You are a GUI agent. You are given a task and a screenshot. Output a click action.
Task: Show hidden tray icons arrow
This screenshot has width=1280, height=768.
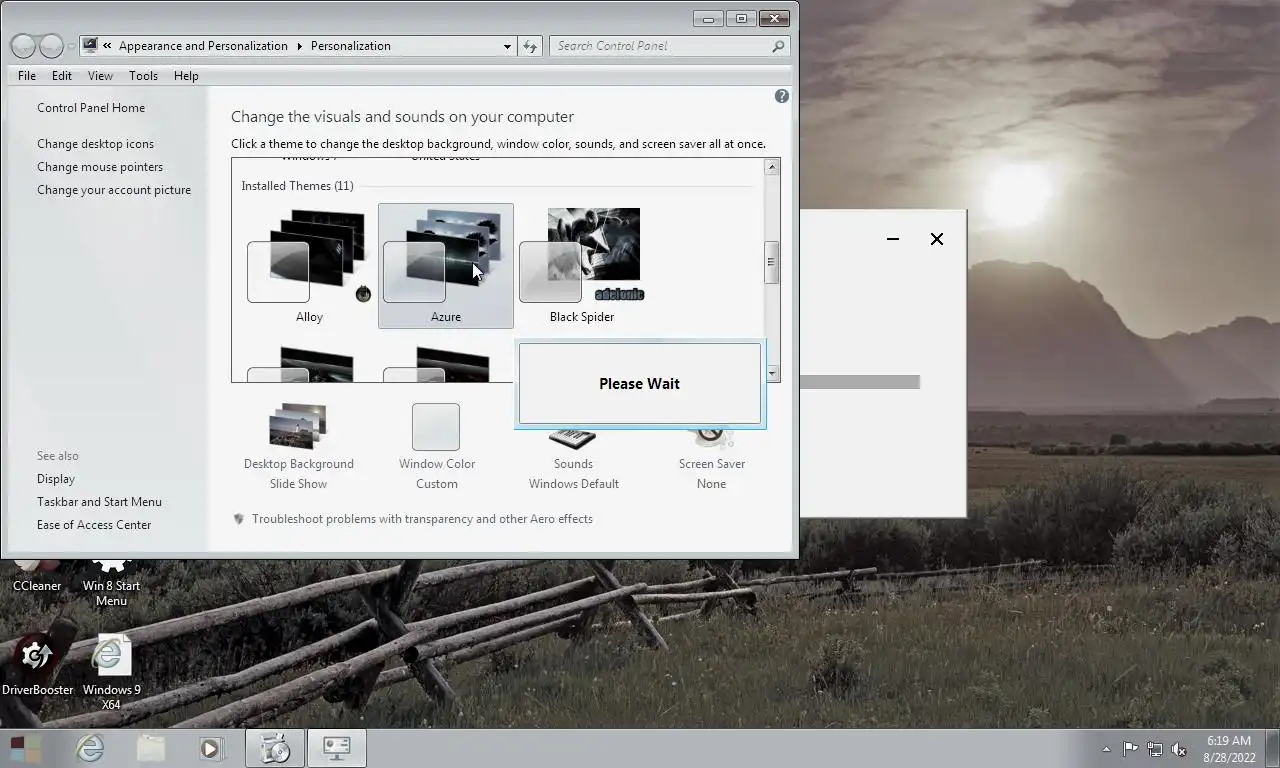[x=1106, y=748]
